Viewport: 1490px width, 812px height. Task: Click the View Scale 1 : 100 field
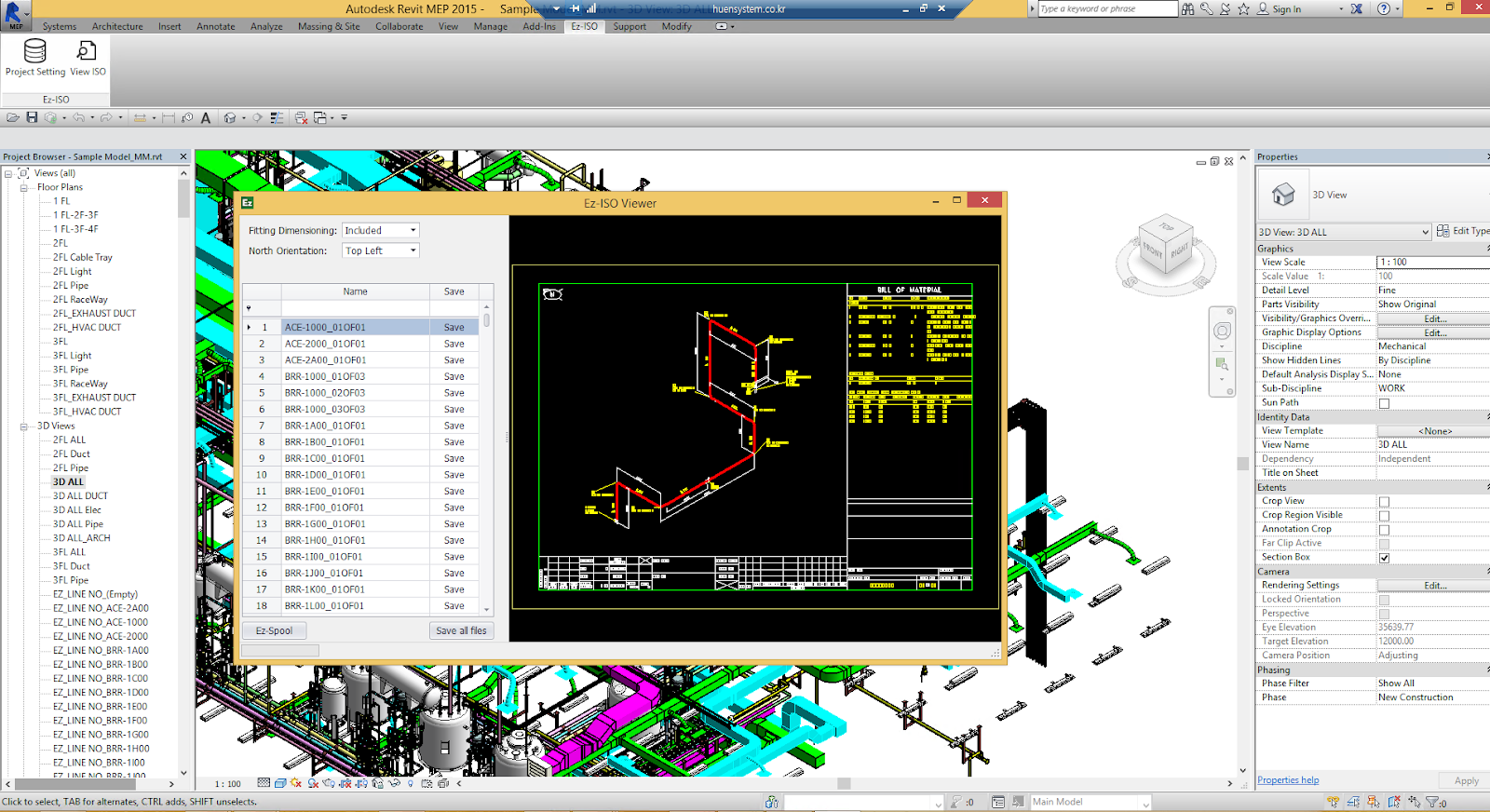(x=1432, y=263)
